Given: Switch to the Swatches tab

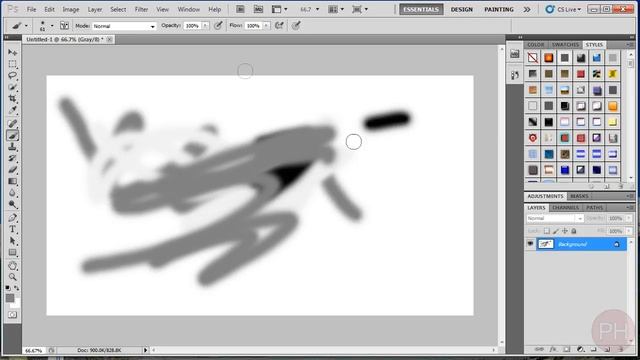Looking at the screenshot, I should pos(565,44).
